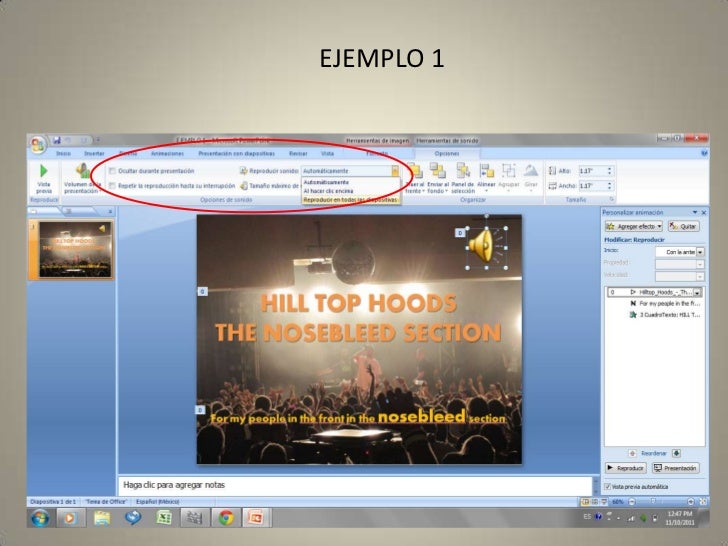Screen dimensions: 728x546
Task: Move effect up with Reordenar up arrow
Action: point(632,453)
